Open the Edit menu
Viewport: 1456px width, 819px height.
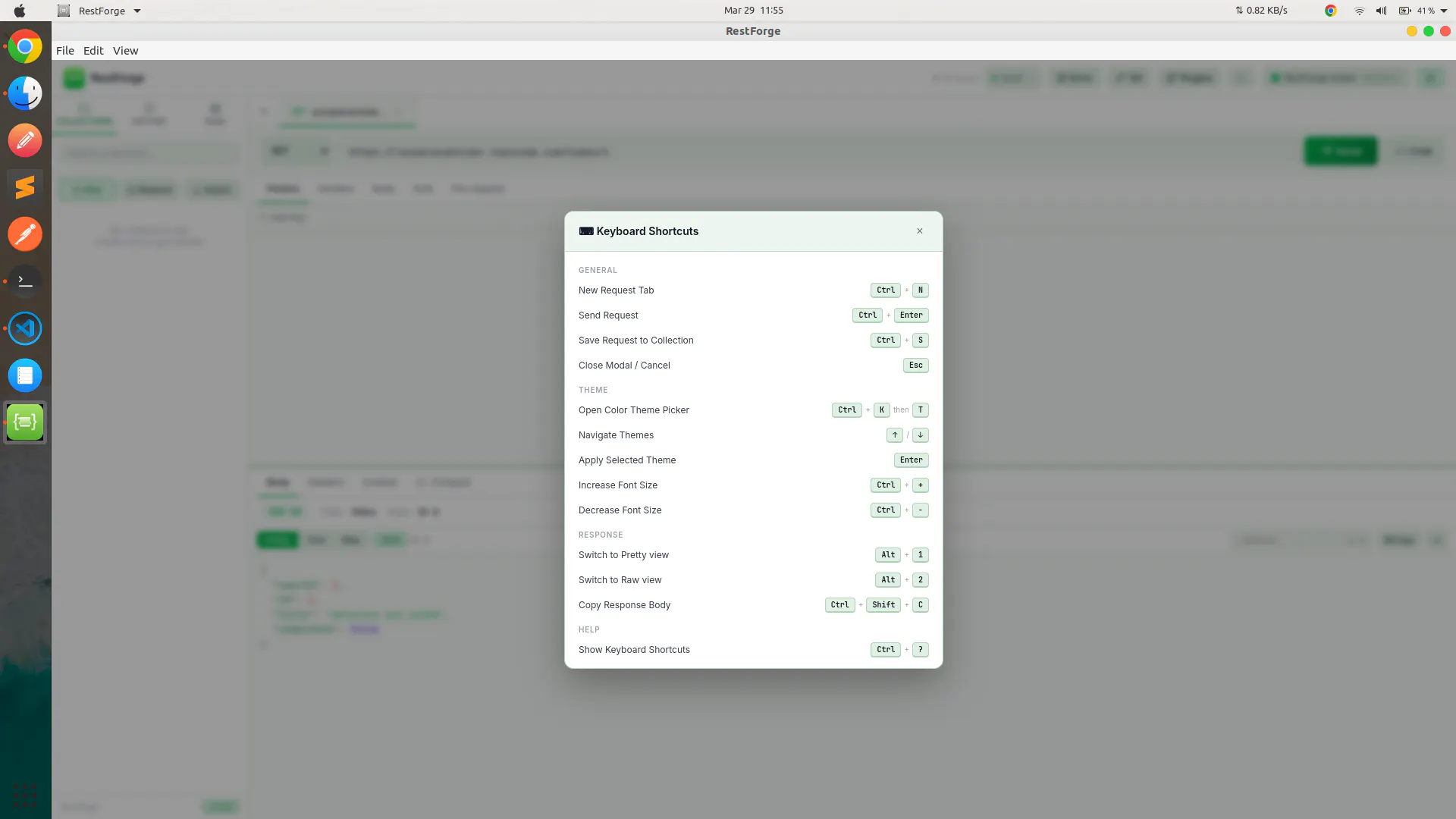pyautogui.click(x=93, y=51)
